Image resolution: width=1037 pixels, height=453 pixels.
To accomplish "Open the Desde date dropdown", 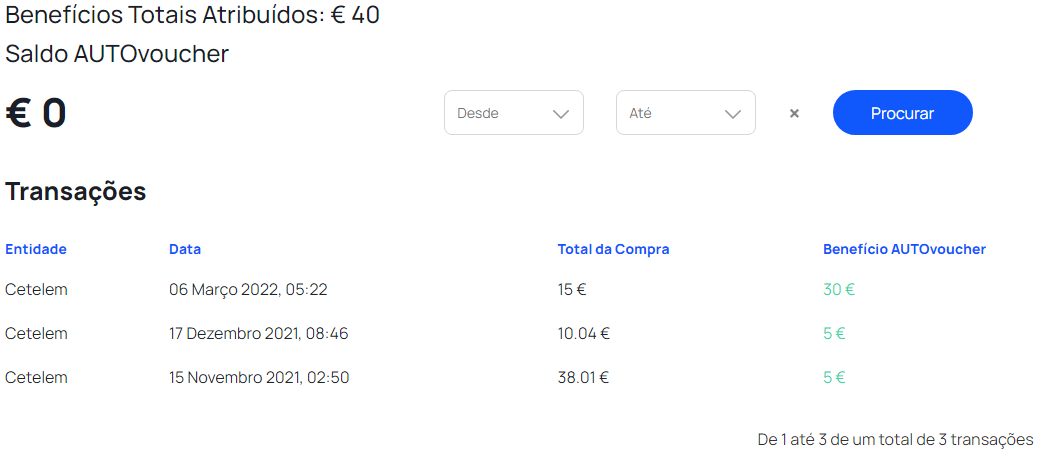I will tap(513, 113).
